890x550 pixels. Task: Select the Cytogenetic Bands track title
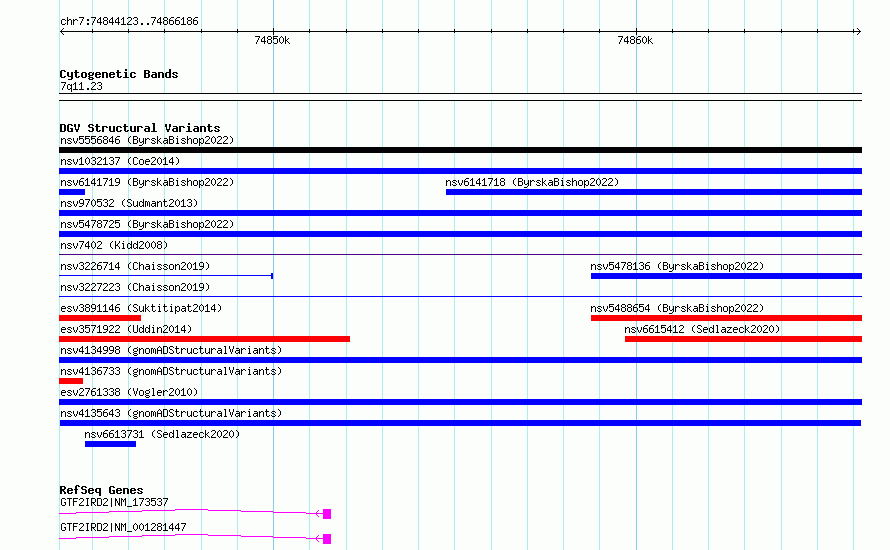tap(119, 74)
